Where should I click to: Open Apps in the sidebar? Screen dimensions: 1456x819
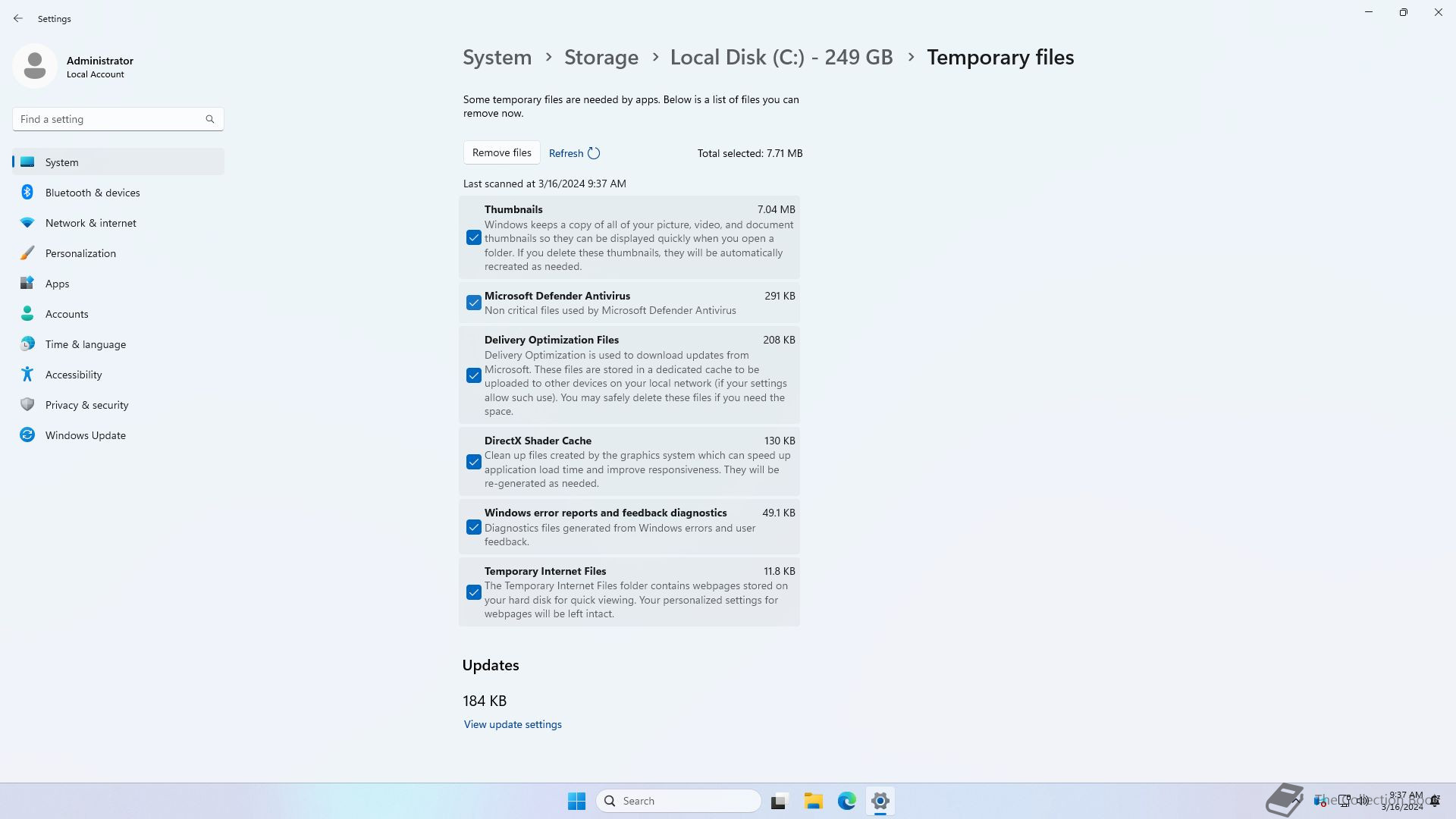click(x=57, y=284)
